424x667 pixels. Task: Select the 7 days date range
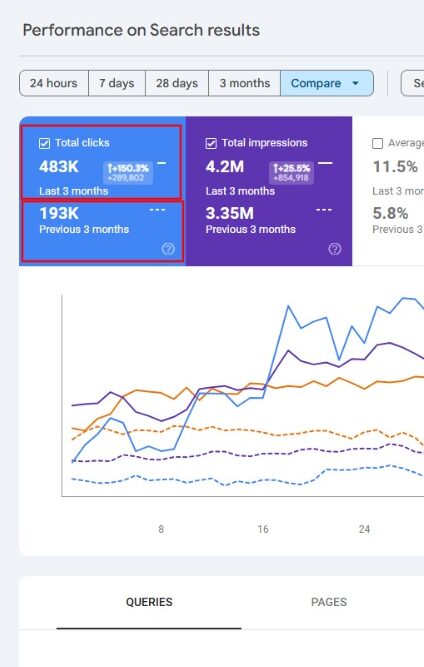[x=117, y=83]
